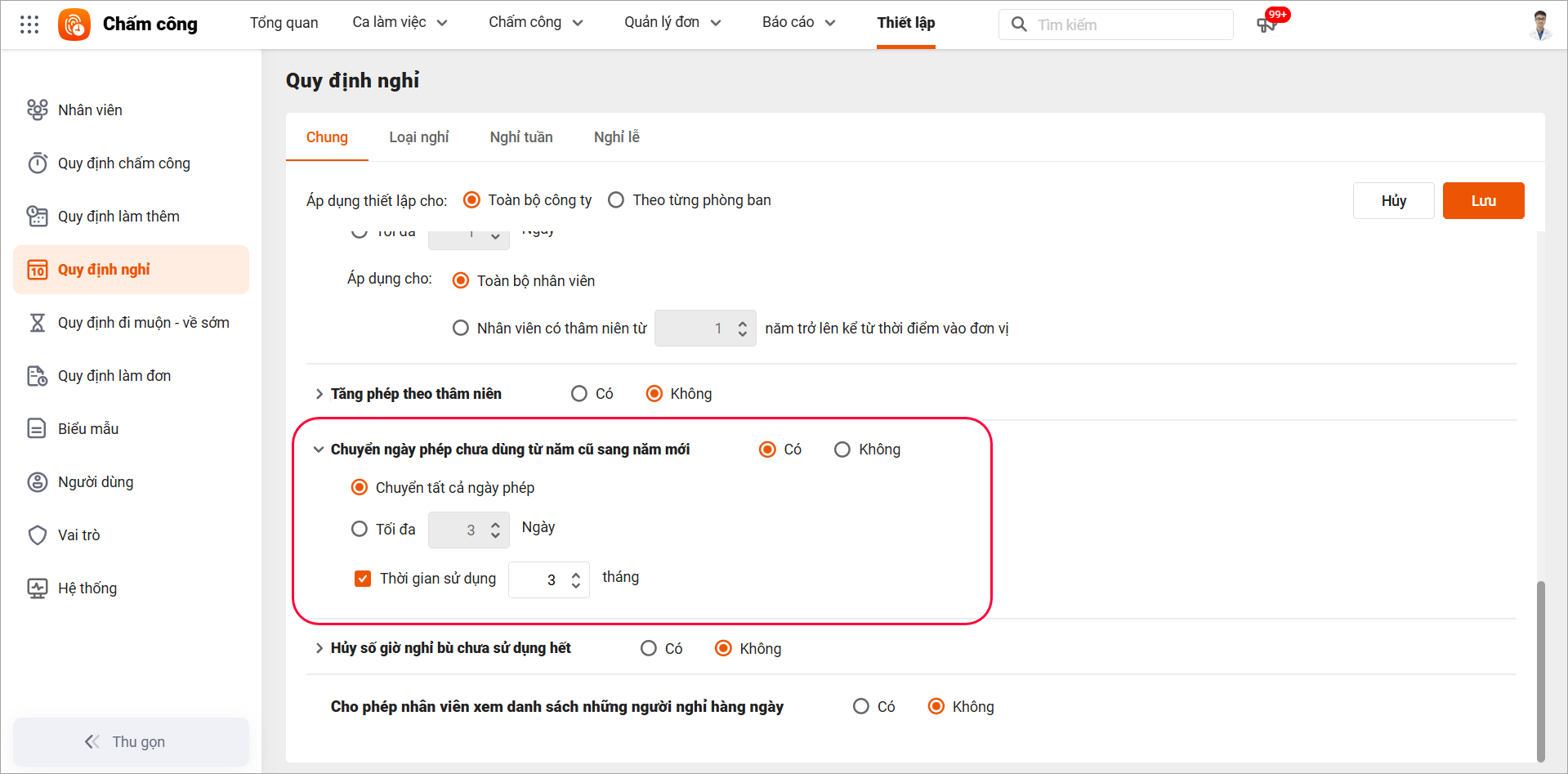Screen dimensions: 1568x774
Task: Switch to the Nghỉ lễ tab
Action: (617, 137)
